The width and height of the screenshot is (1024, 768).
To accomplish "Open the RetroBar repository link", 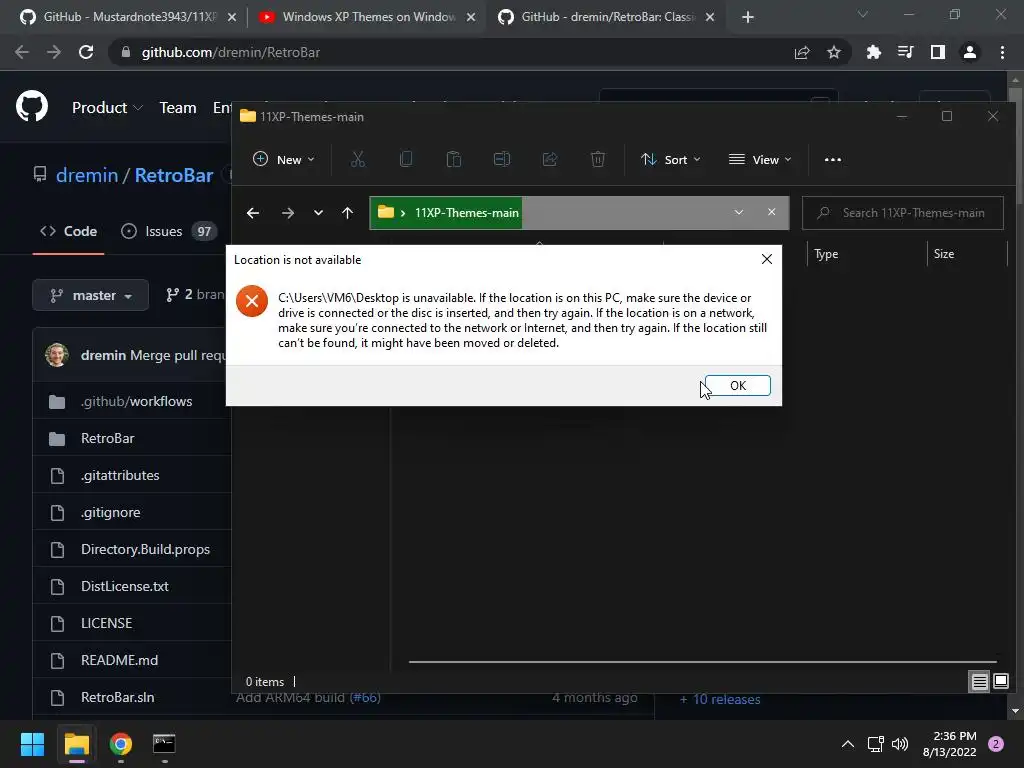I will (174, 175).
